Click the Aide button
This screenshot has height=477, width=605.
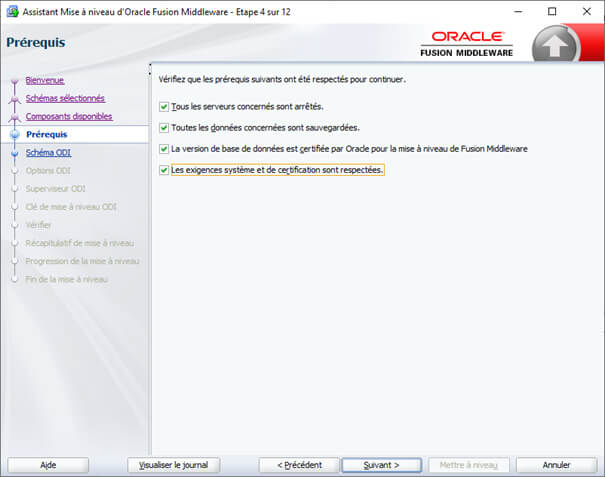(48, 465)
